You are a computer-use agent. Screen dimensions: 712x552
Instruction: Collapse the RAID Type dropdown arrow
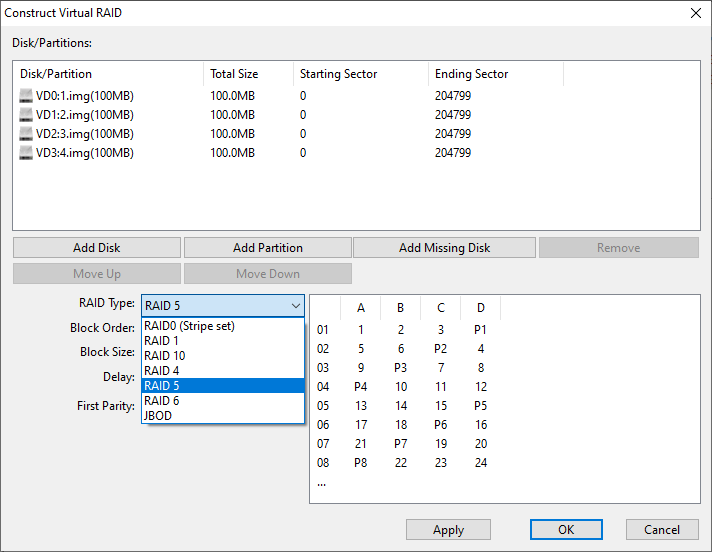295,306
